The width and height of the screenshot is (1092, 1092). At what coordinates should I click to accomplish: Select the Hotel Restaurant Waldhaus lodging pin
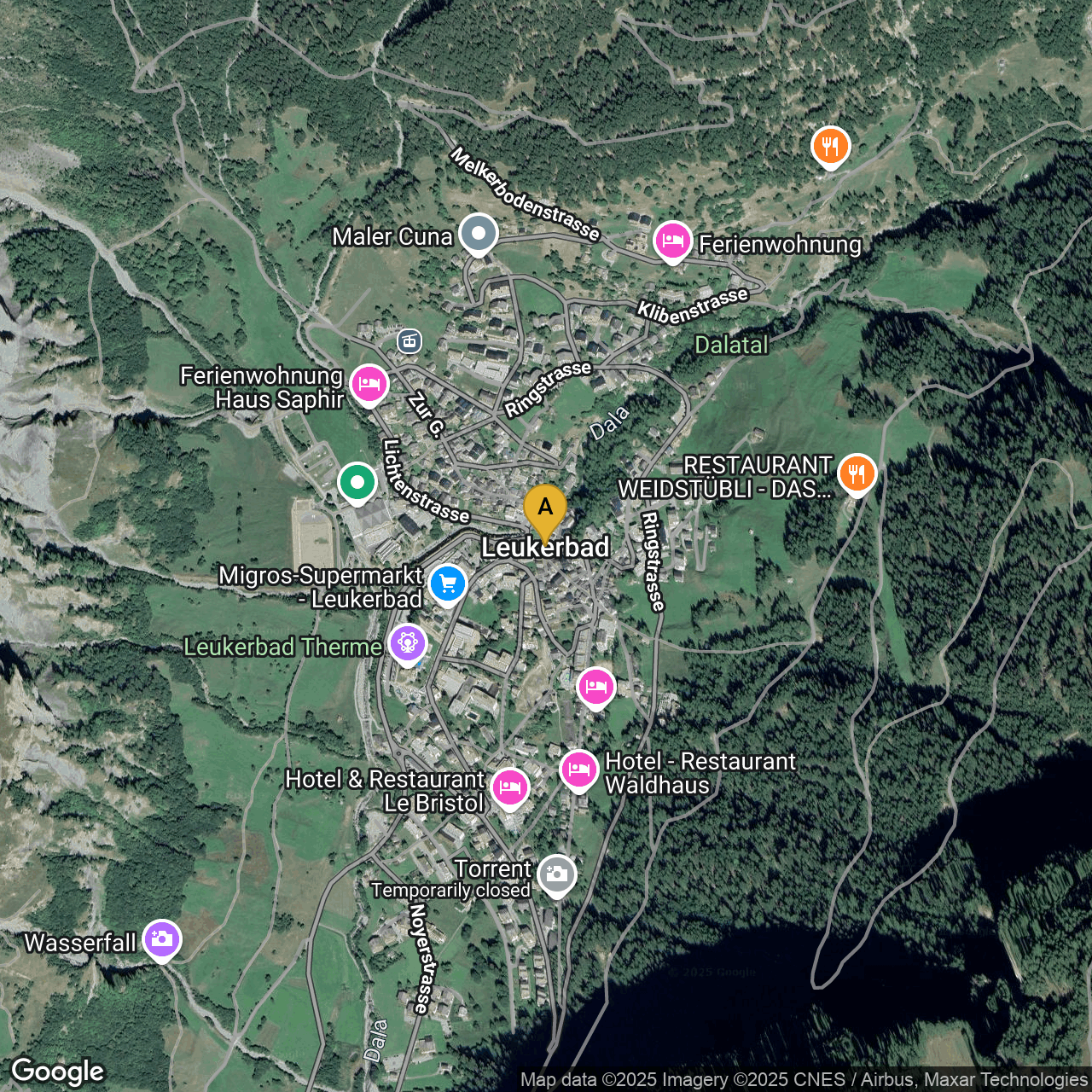579,771
